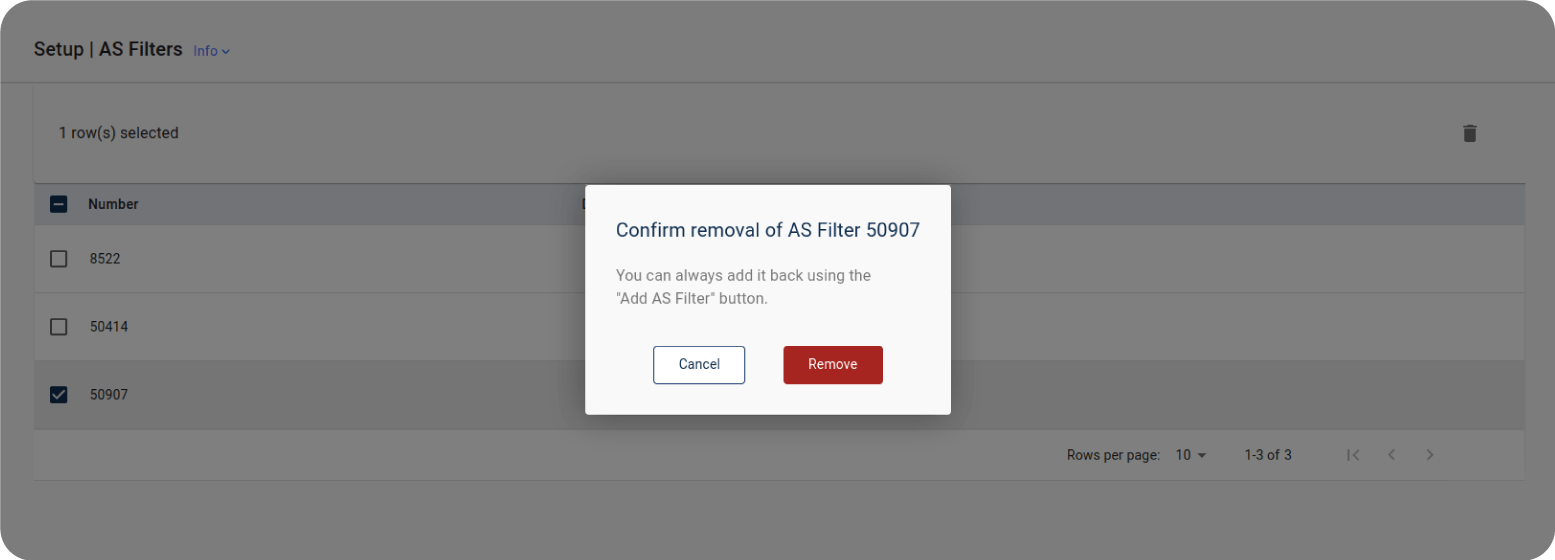1555x560 pixels.
Task: Select the checkbox for row 50414
Action: (59, 327)
